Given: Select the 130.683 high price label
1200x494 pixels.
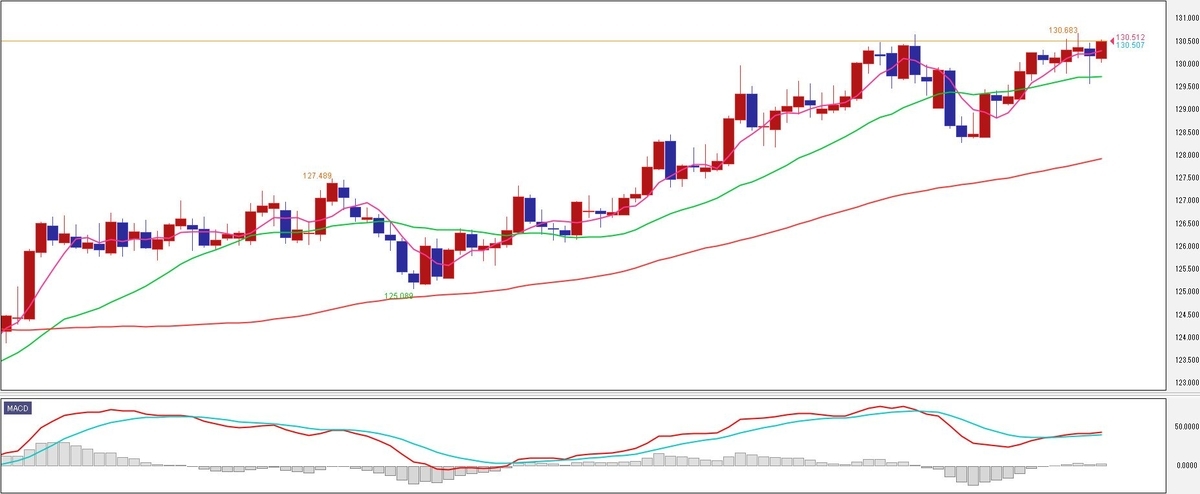Looking at the screenshot, I should [1061, 30].
